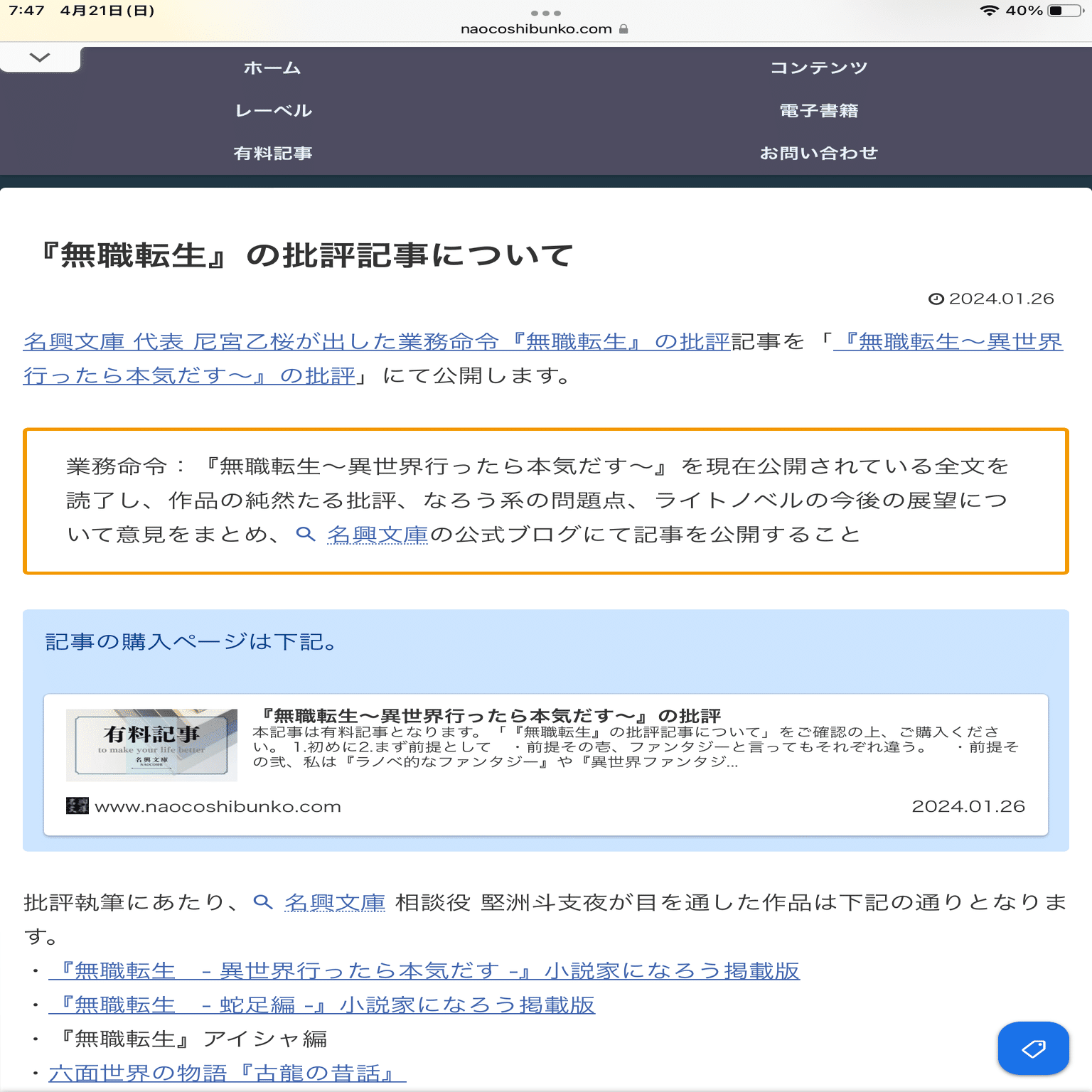Tap the lock icon beside naocoshibunko.com
This screenshot has width=1092, height=1092.
623,29
